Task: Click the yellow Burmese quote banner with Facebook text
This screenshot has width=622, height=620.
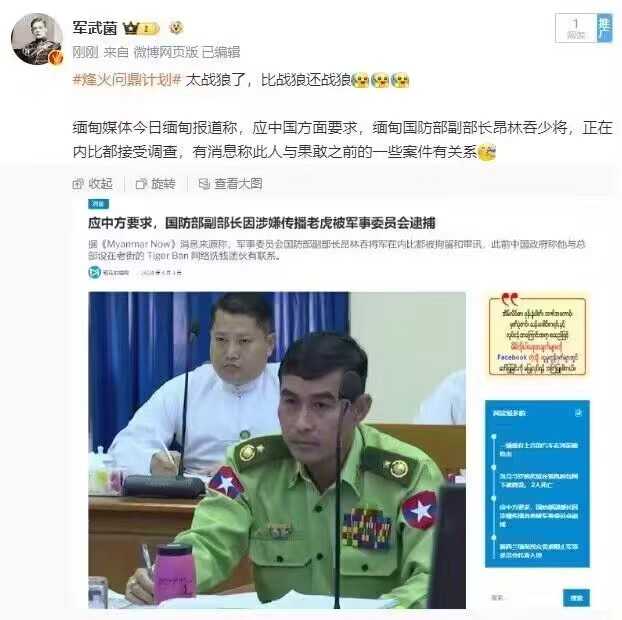Action: click(x=538, y=334)
